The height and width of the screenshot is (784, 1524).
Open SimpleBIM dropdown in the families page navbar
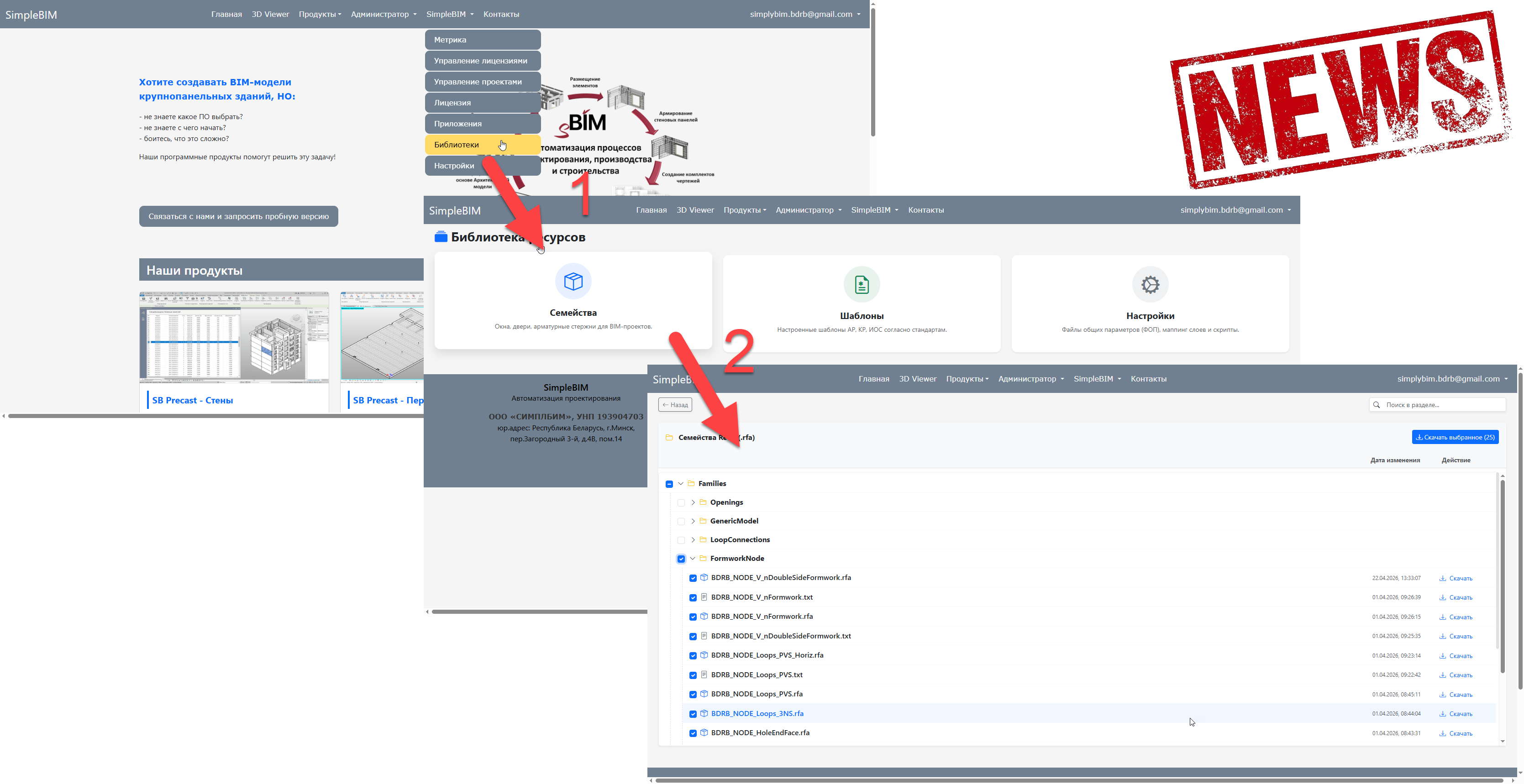click(1098, 379)
